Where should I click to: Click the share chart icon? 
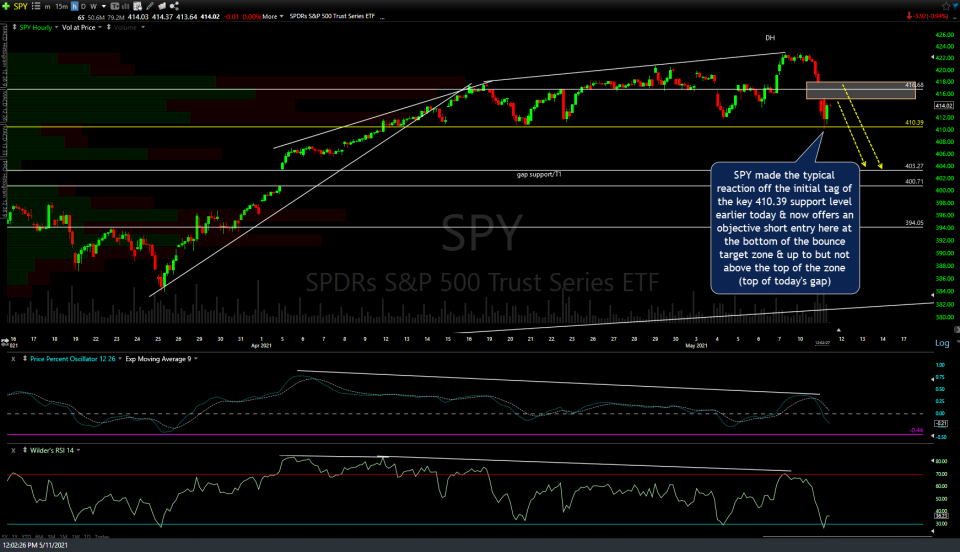[174, 6]
